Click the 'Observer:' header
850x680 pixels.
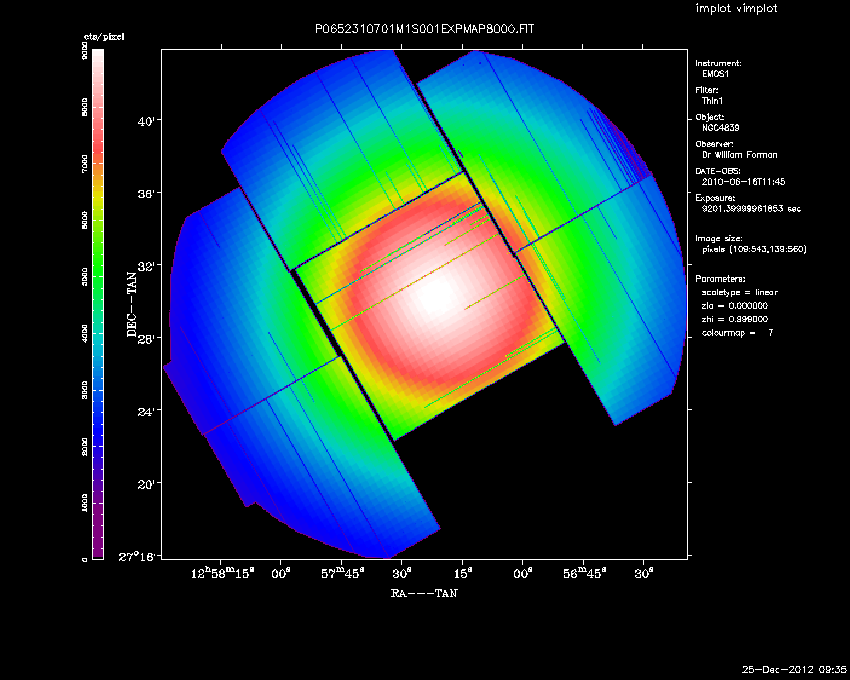pyautogui.click(x=714, y=144)
